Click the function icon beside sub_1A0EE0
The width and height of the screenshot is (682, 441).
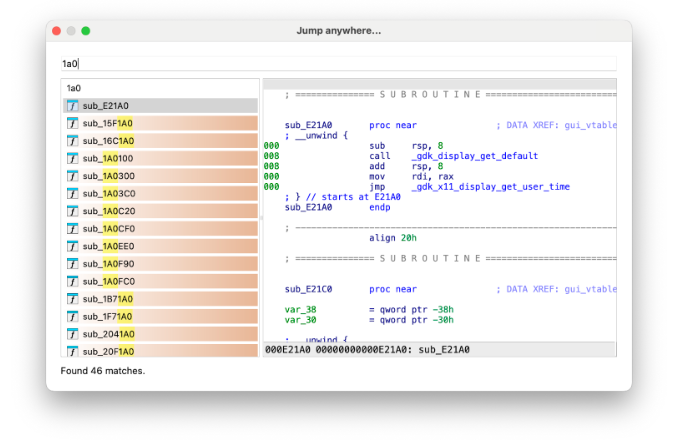(73, 246)
